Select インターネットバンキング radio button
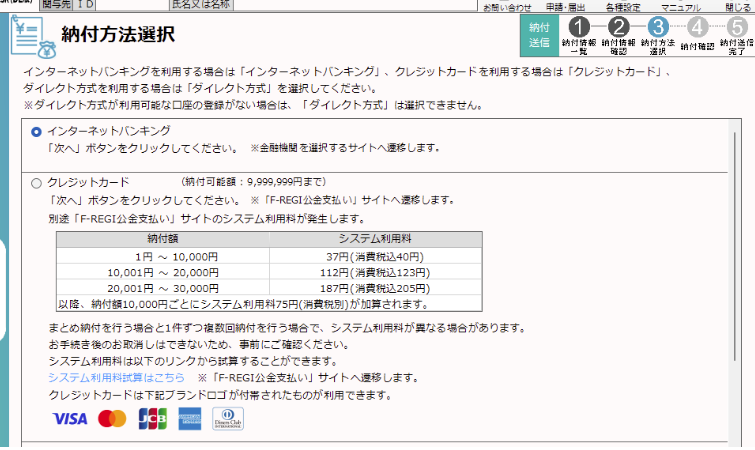The height and width of the screenshot is (450, 755). tap(37, 131)
